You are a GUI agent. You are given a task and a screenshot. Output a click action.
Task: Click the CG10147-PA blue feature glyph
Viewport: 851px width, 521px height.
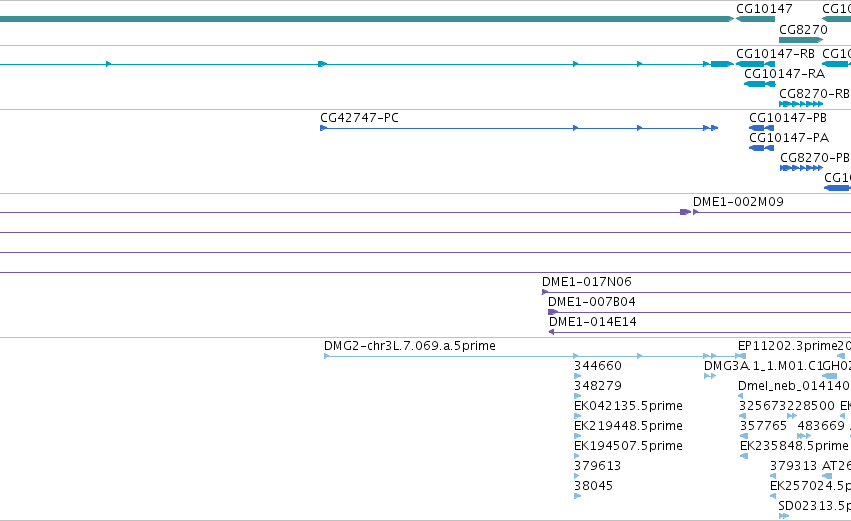tap(761, 148)
